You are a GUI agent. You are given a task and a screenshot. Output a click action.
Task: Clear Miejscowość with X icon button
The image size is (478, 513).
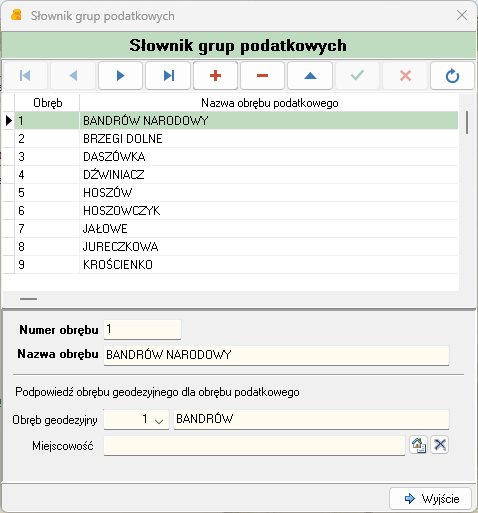click(440, 445)
